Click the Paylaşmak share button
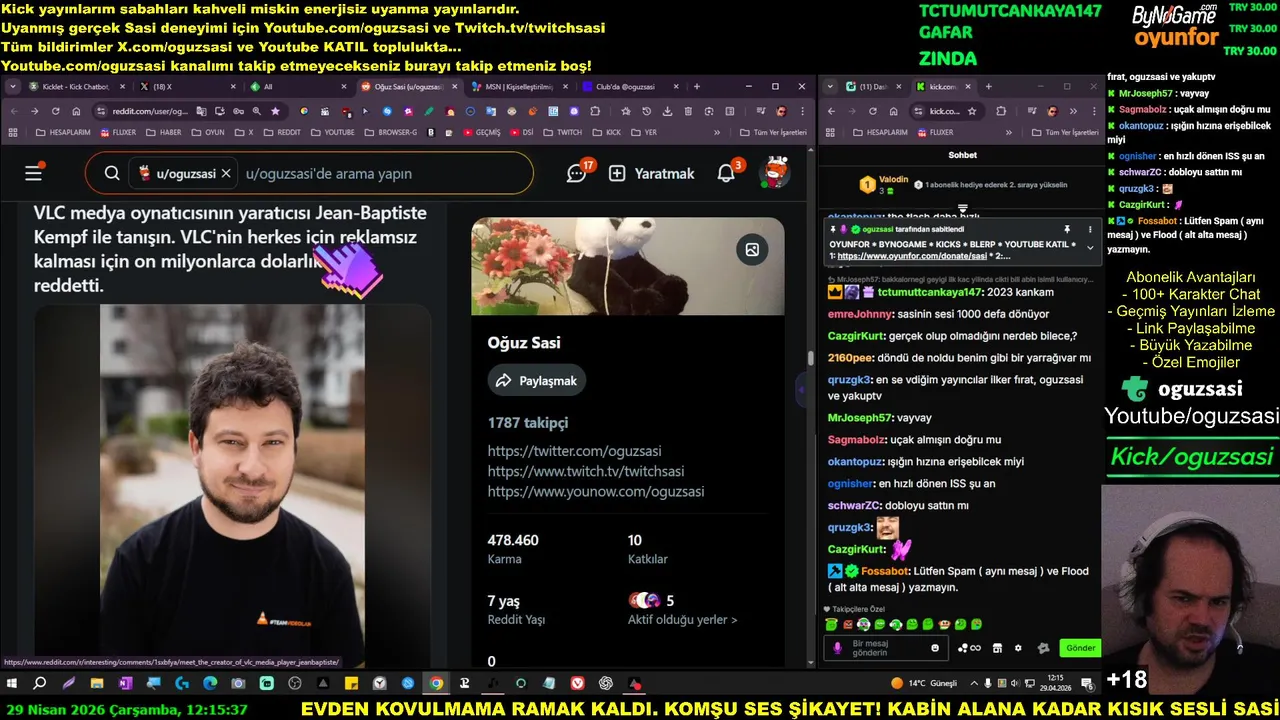 pyautogui.click(x=537, y=381)
